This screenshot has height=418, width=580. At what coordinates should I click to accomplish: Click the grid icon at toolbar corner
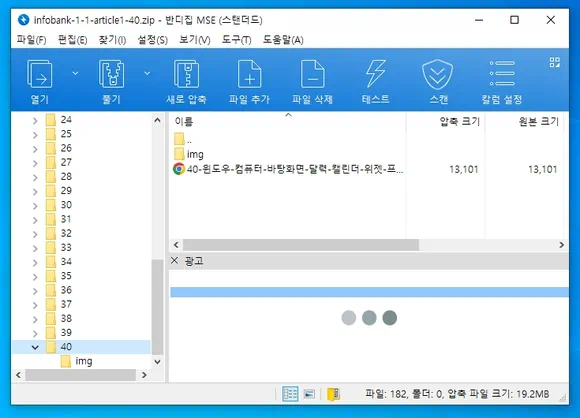click(x=554, y=62)
